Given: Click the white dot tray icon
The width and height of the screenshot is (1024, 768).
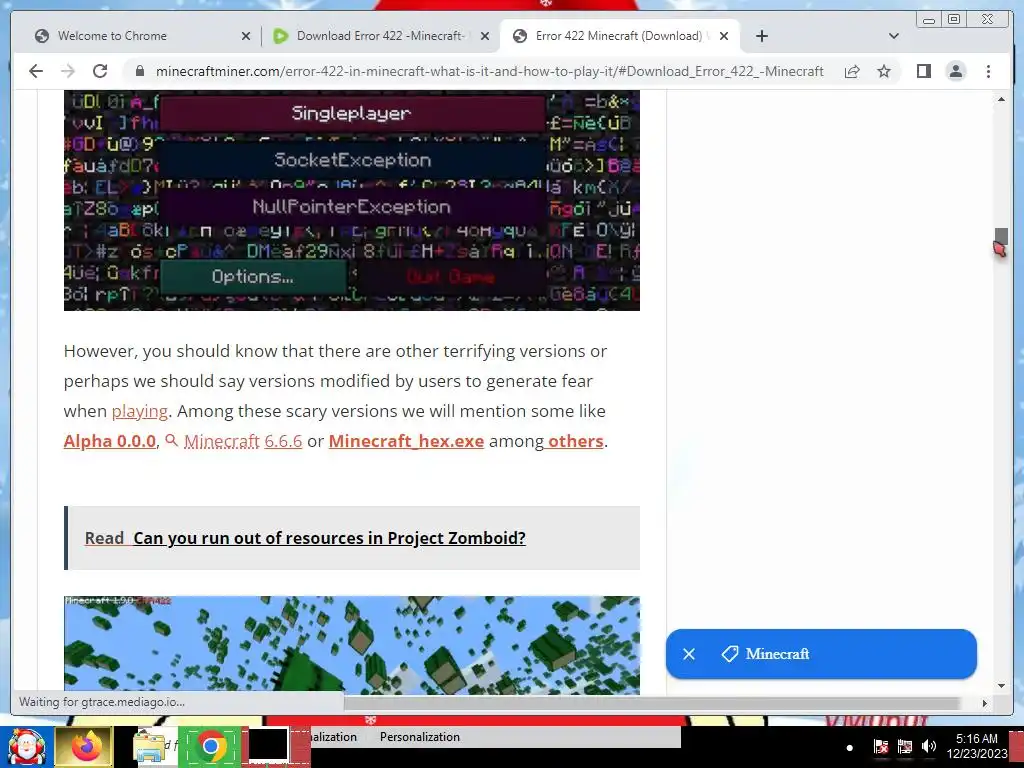Looking at the screenshot, I should (x=850, y=748).
